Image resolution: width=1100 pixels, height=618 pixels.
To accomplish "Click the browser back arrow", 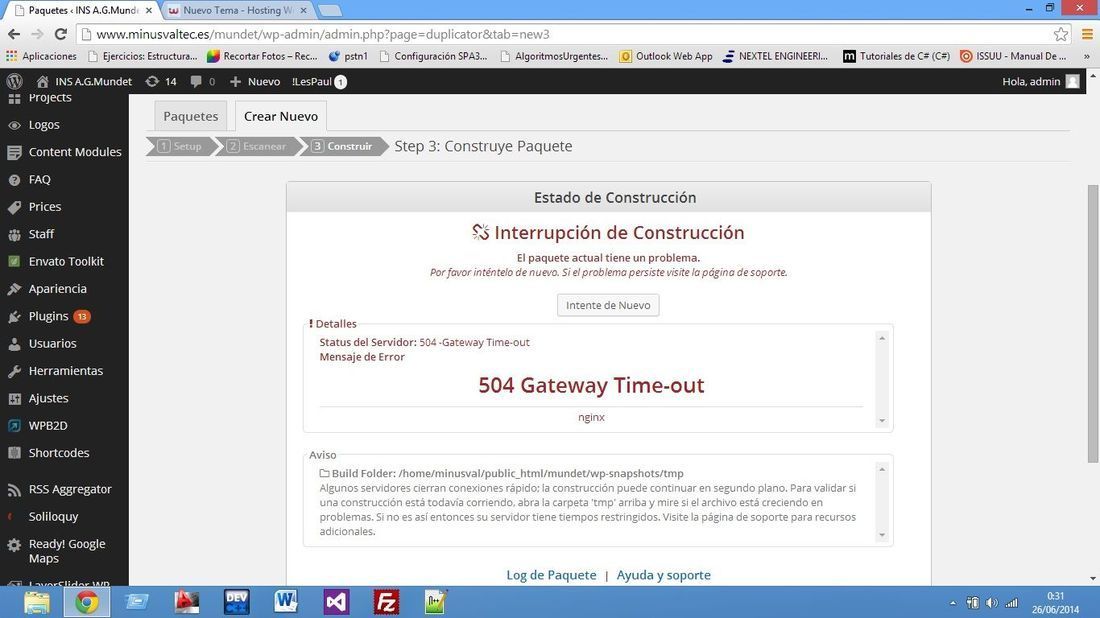I will tap(14, 34).
